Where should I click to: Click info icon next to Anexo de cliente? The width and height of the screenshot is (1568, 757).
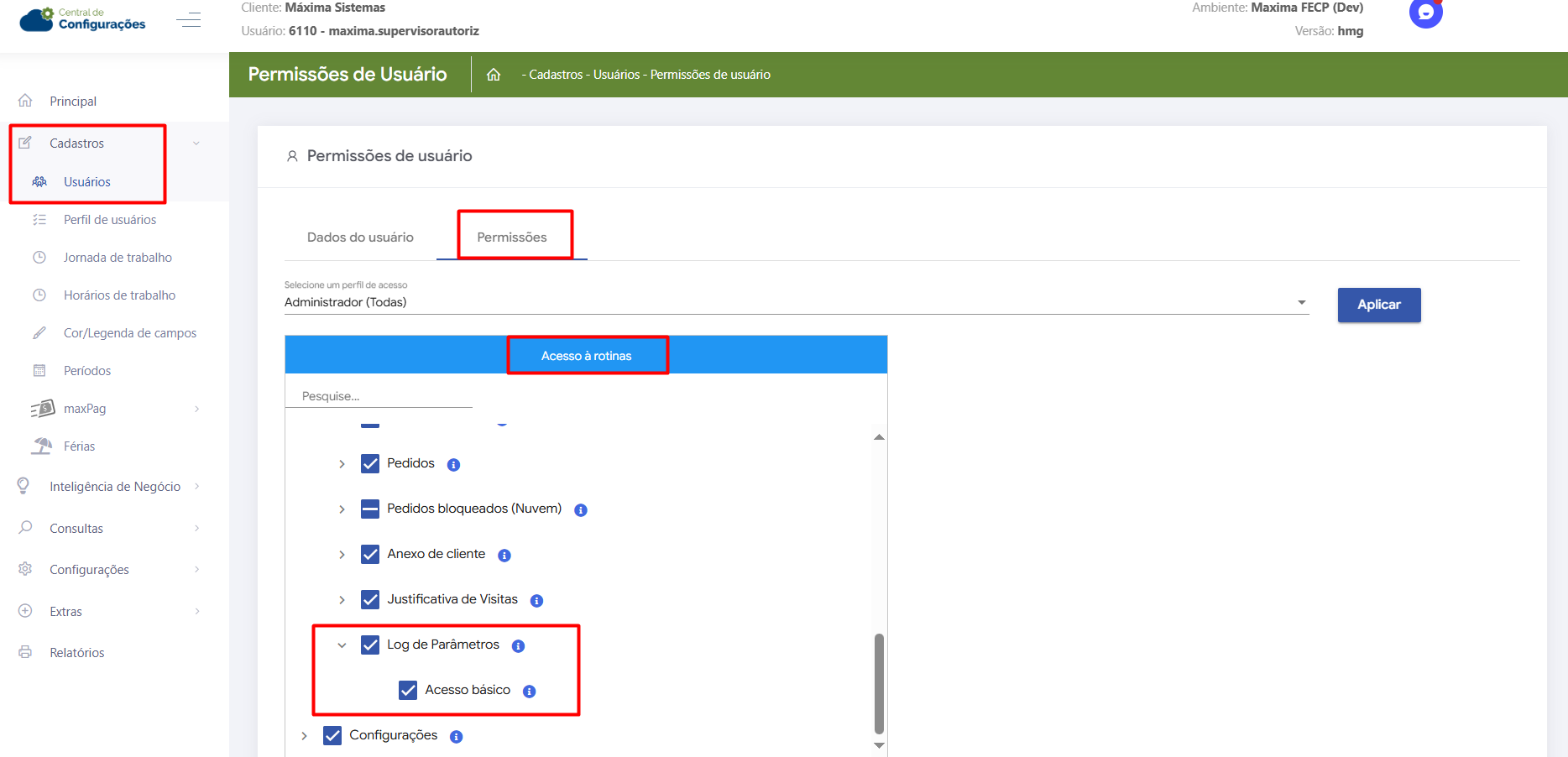504,556
